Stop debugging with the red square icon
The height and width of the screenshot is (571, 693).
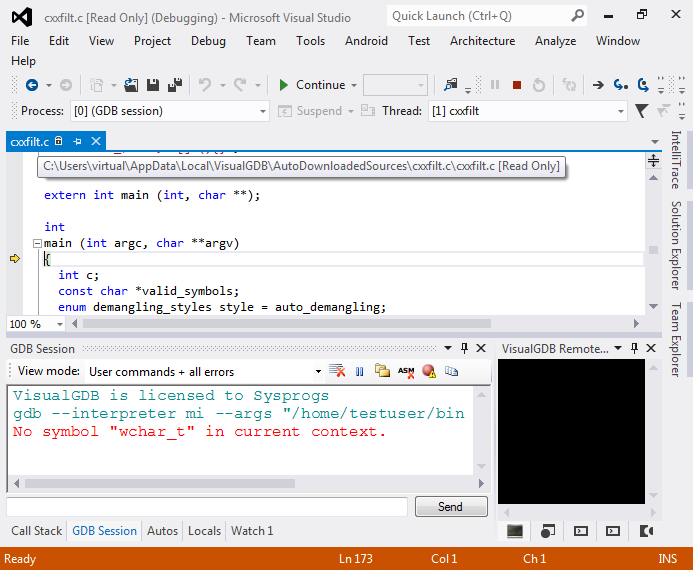(517, 85)
